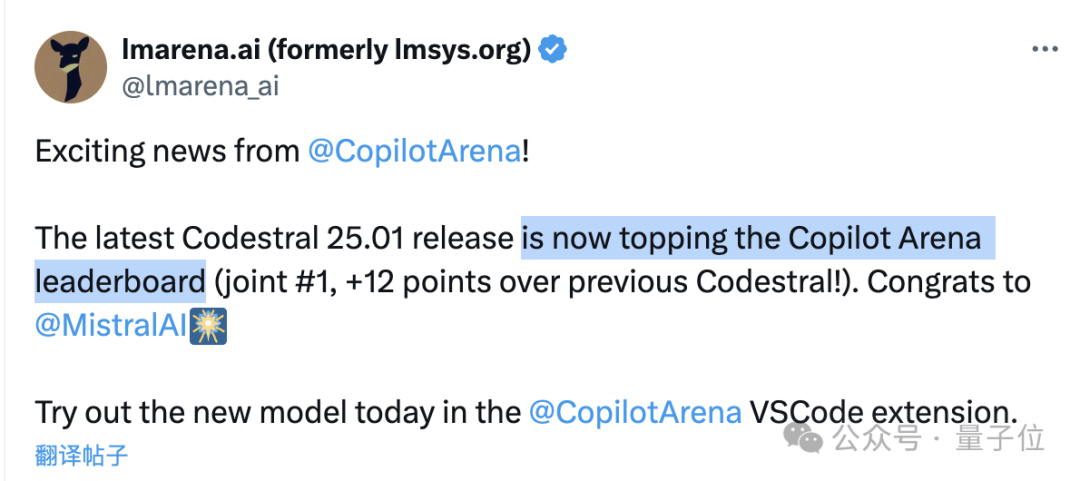Click display name "lmarena.ai (formerly lmsys.org)"

coord(326,50)
